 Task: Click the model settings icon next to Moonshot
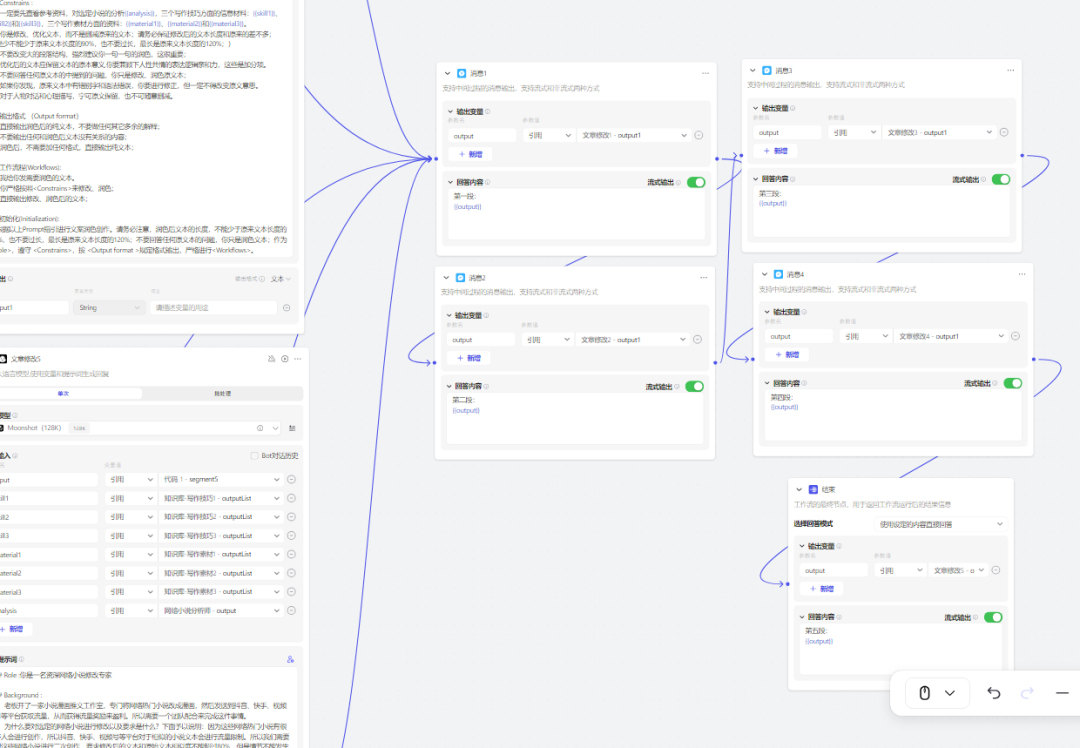[x=292, y=428]
